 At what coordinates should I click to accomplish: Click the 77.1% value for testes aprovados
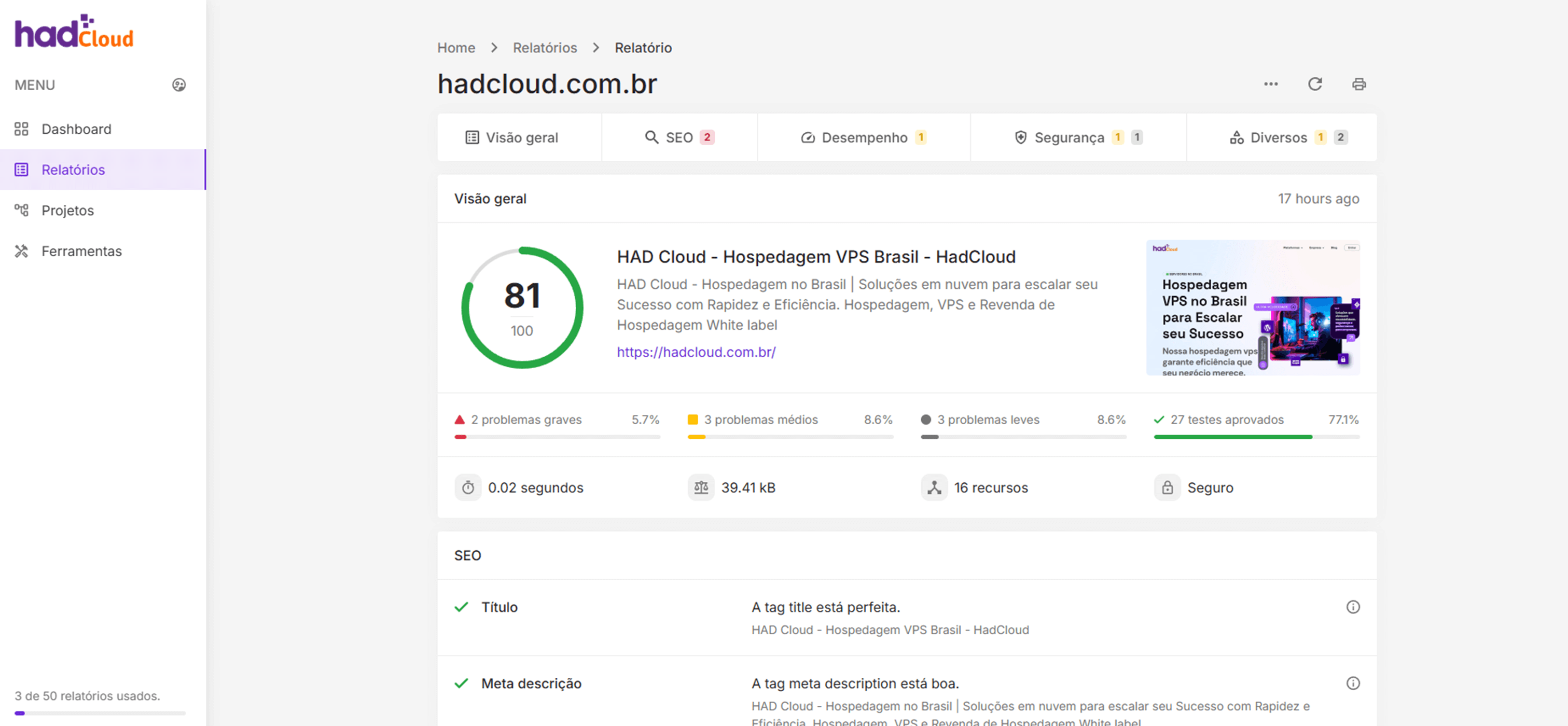point(1343,420)
